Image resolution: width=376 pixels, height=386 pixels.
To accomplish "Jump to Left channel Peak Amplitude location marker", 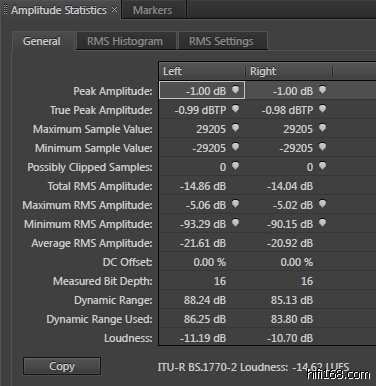I will coord(235,90).
